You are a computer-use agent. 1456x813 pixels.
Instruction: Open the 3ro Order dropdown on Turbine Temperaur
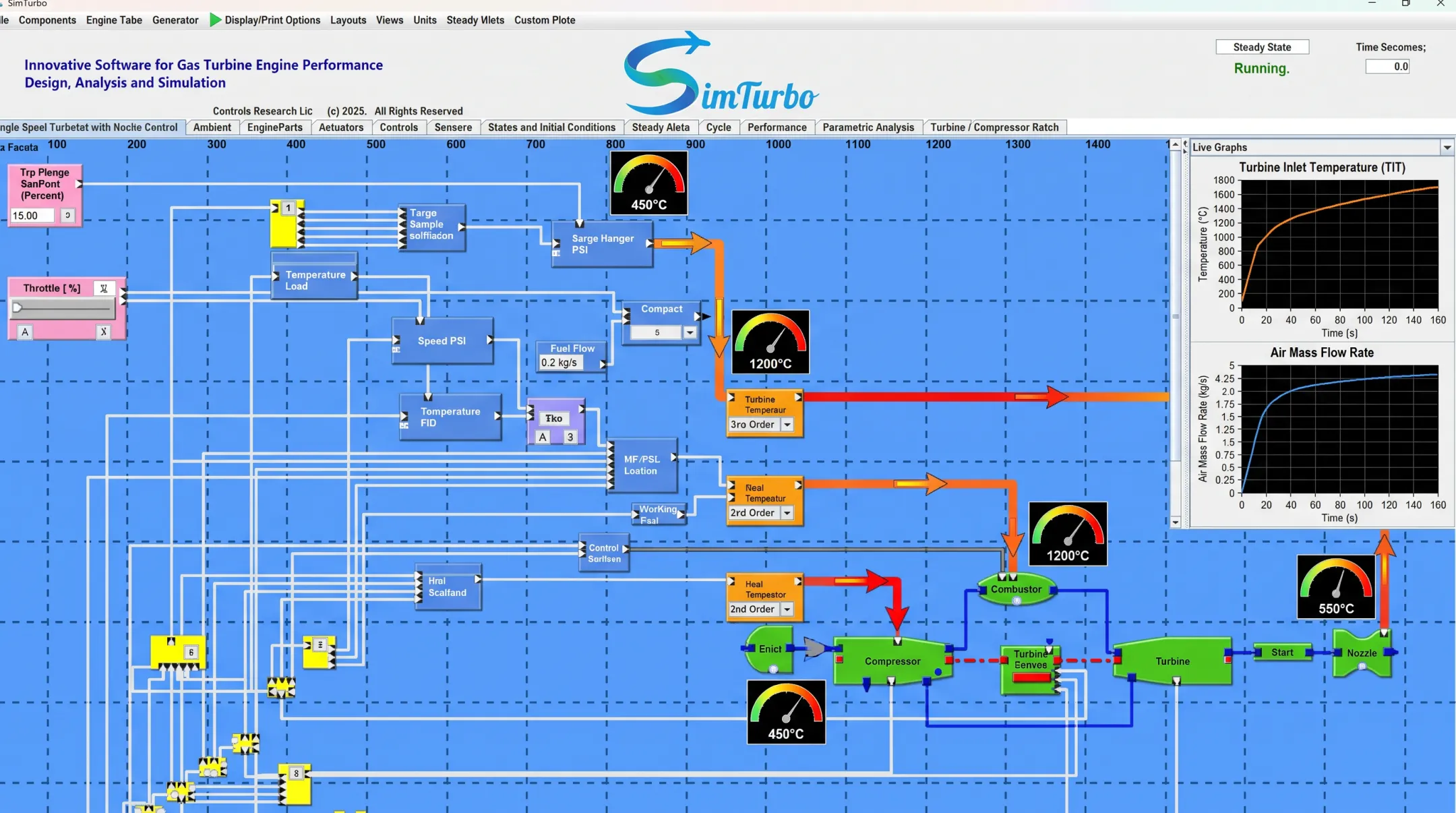[787, 425]
